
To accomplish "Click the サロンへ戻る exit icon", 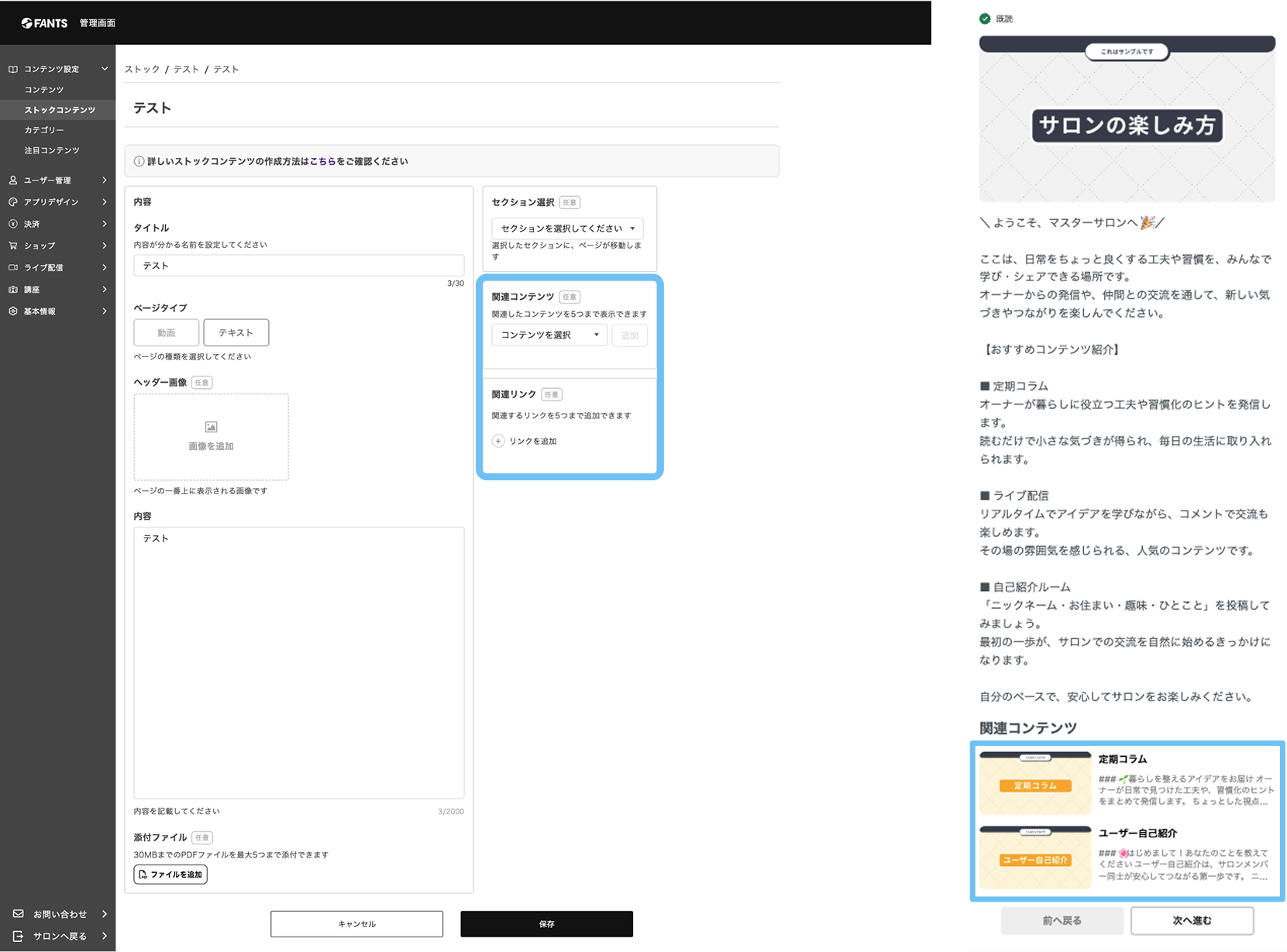I will pos(19,936).
